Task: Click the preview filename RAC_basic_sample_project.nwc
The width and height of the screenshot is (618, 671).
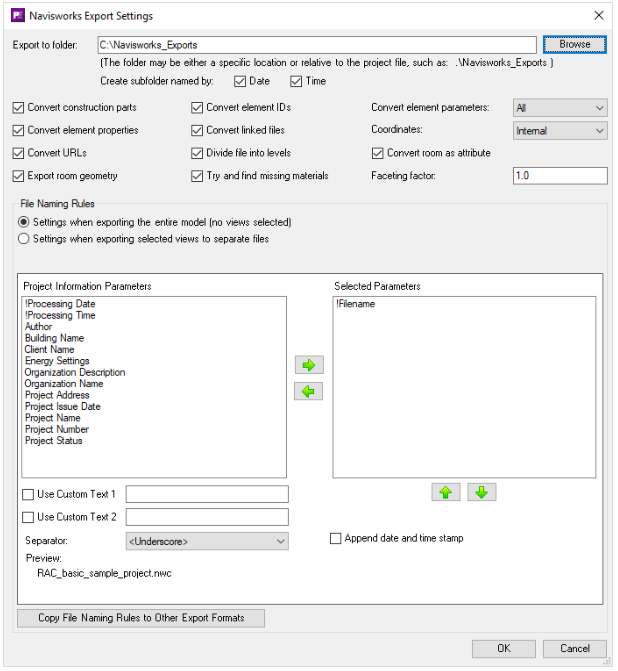Action: coord(104,573)
